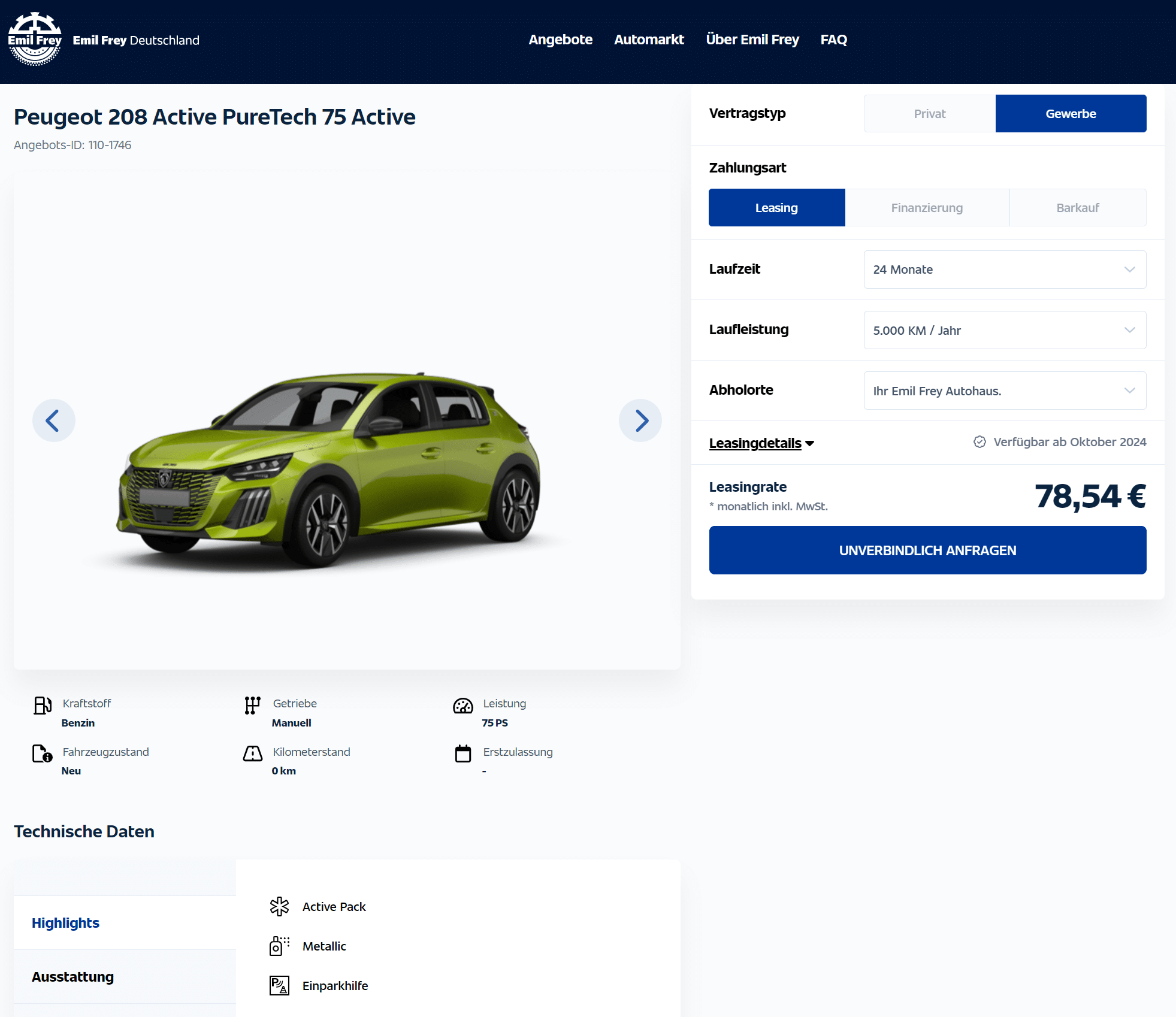
Task: Click Unverbindlich Anfragen button
Action: coord(928,550)
